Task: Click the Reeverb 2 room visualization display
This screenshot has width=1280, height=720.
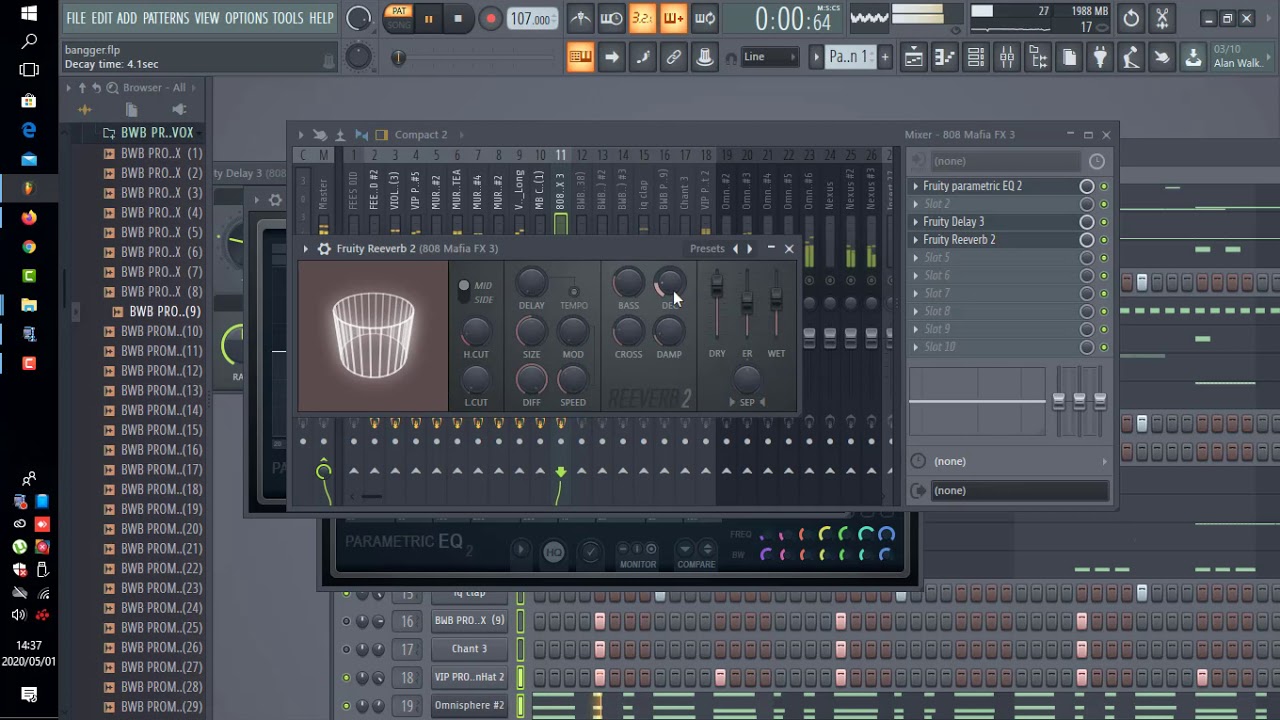Action: [373, 336]
